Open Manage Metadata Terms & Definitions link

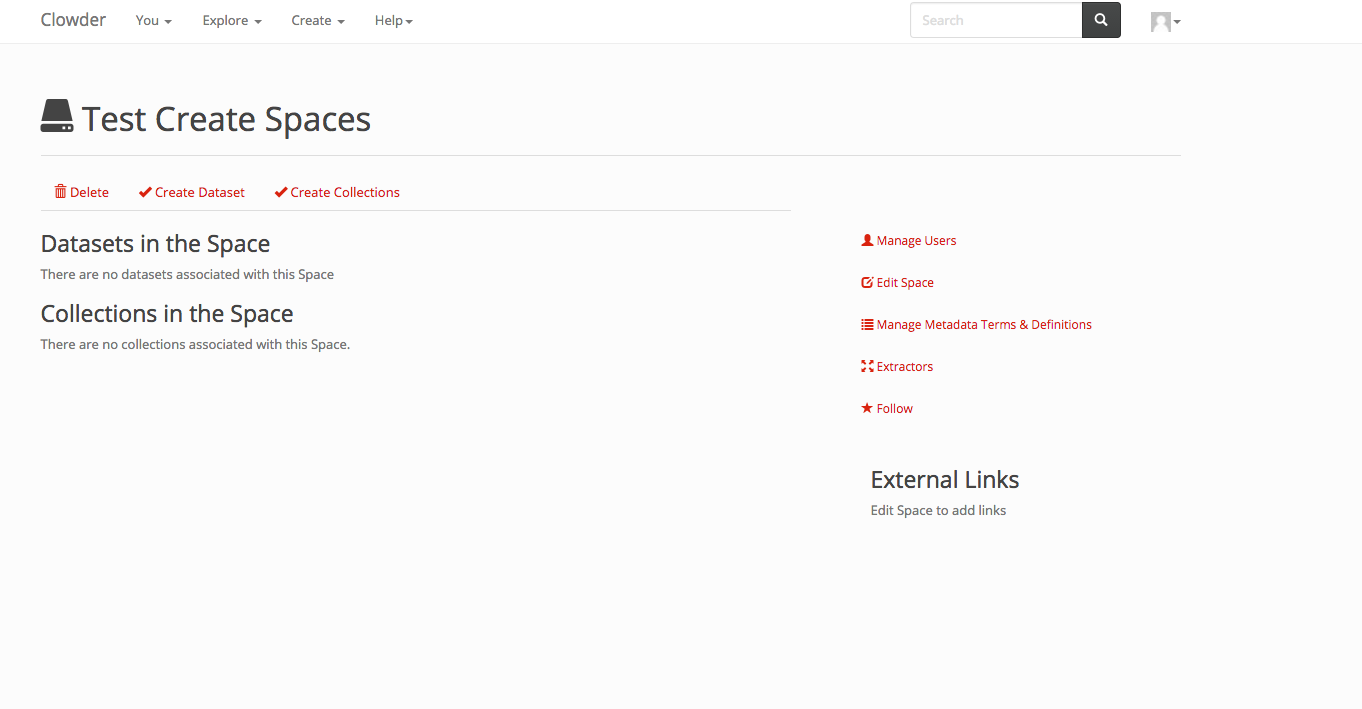coord(984,324)
